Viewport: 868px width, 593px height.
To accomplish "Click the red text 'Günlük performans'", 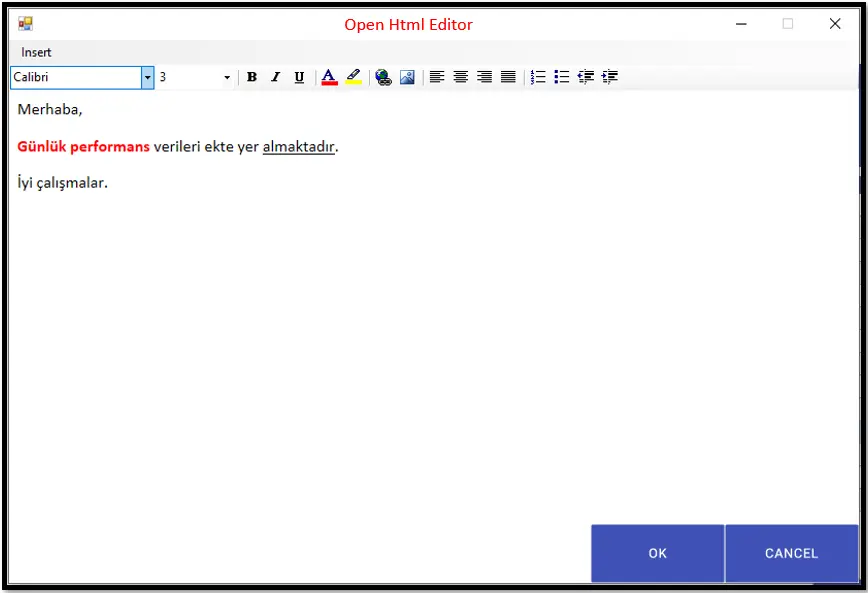I will click(x=84, y=147).
